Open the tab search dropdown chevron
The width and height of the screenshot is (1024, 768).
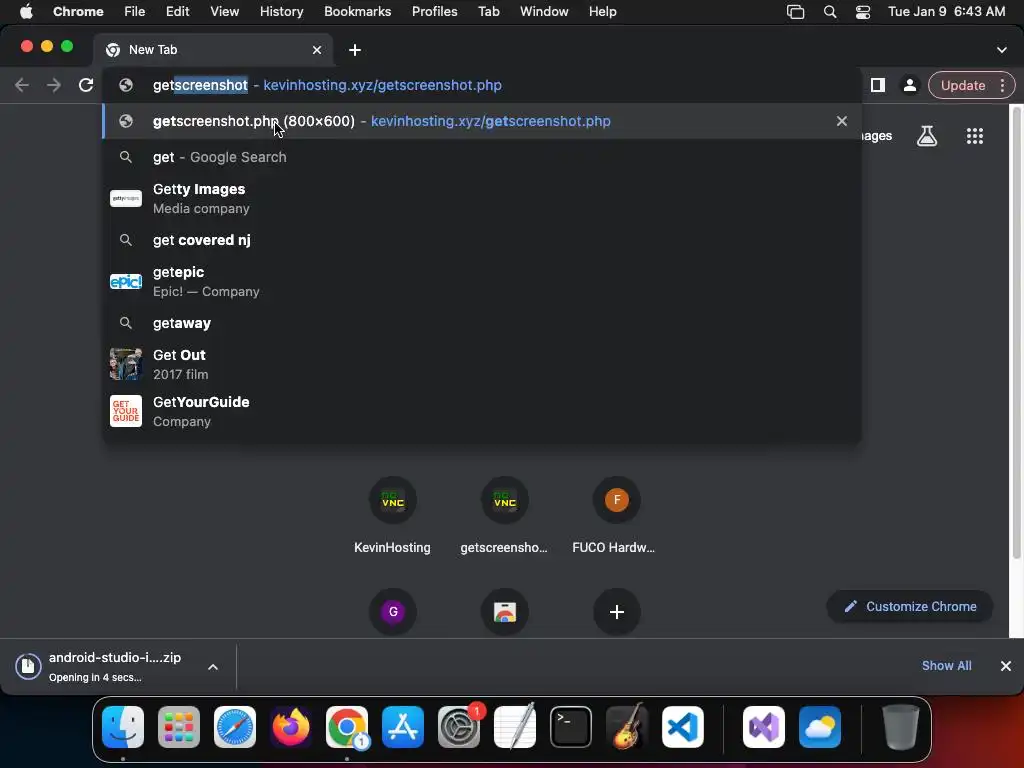1002,50
